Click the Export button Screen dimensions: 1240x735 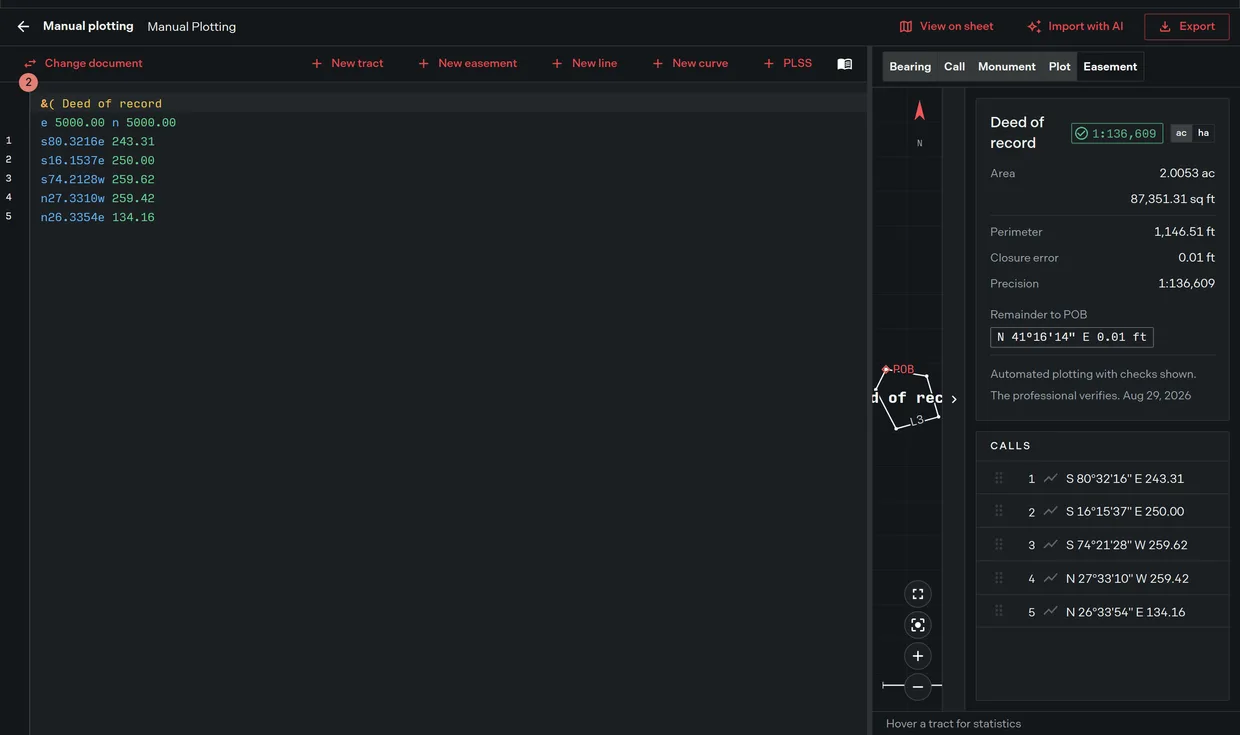1187,27
